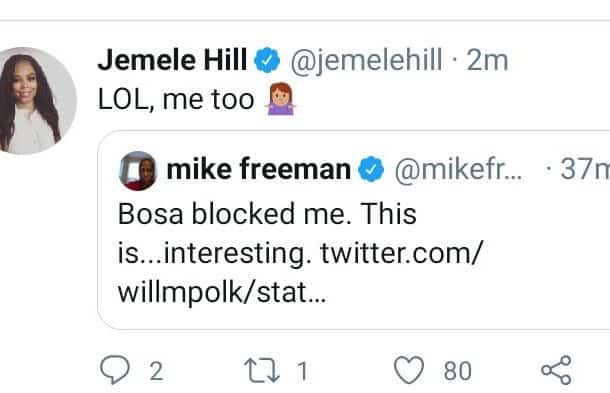
Task: Click the 'LOL, me too' tweet text
Action: 176,99
